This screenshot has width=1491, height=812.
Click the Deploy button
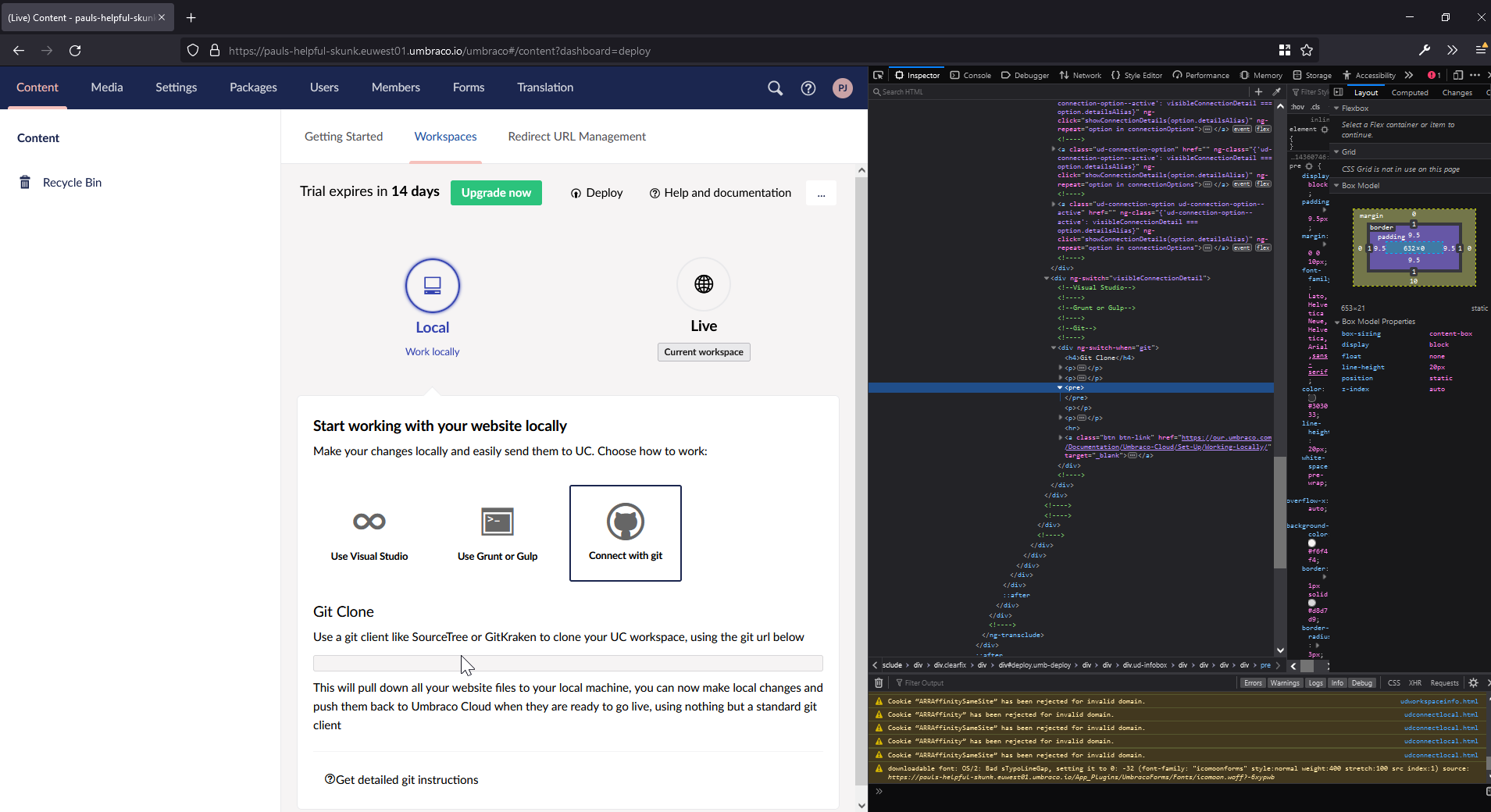(x=597, y=193)
